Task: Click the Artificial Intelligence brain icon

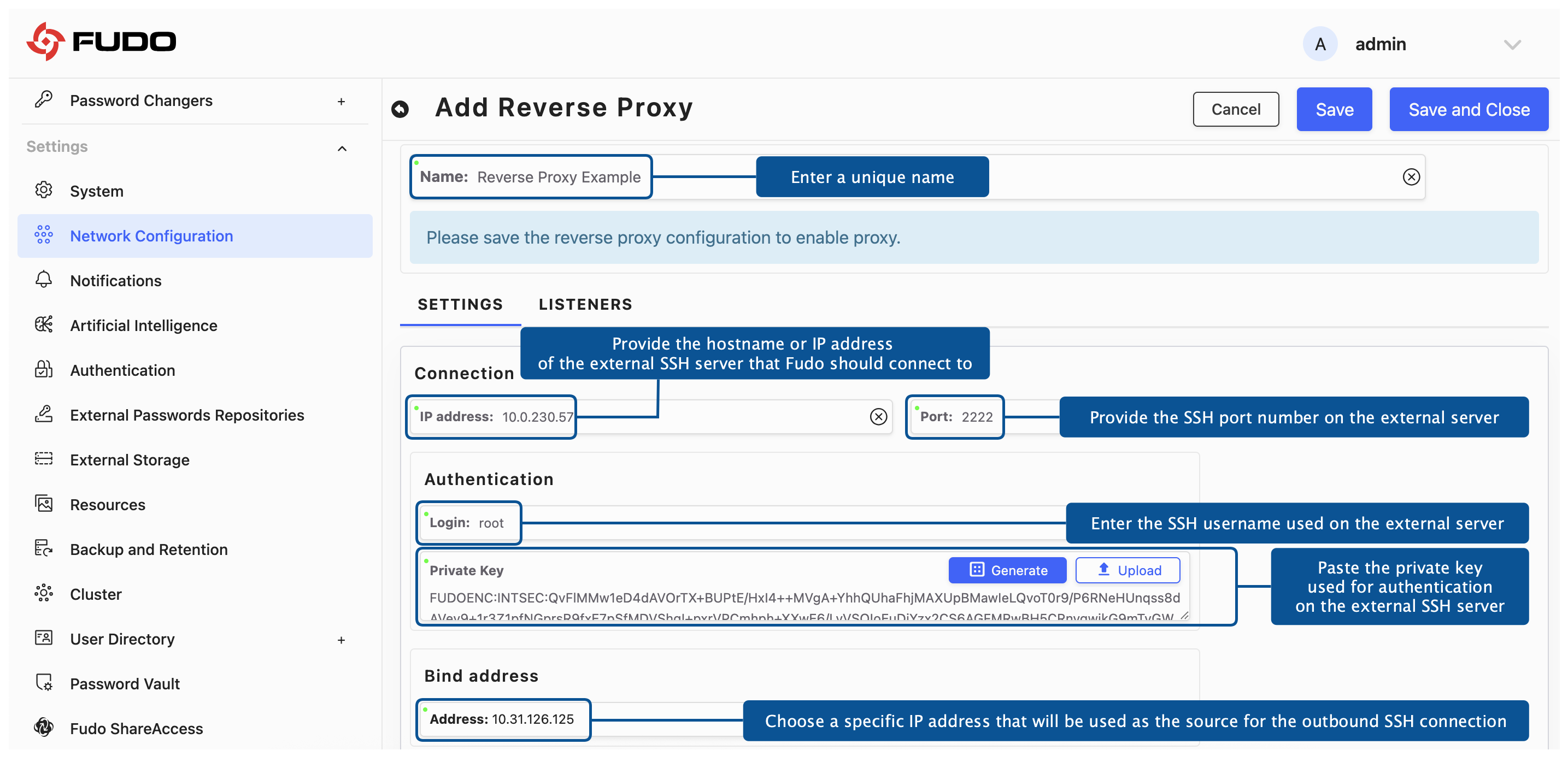Action: (x=44, y=325)
